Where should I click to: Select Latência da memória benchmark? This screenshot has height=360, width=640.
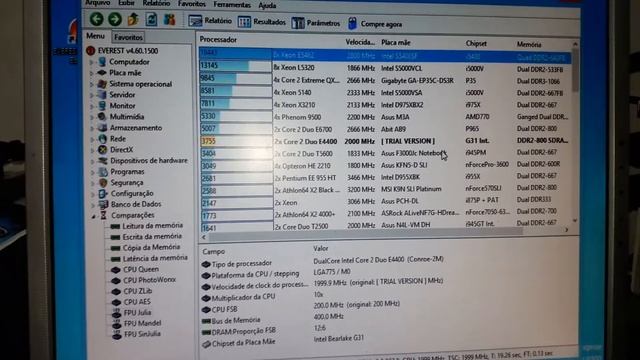(155, 258)
